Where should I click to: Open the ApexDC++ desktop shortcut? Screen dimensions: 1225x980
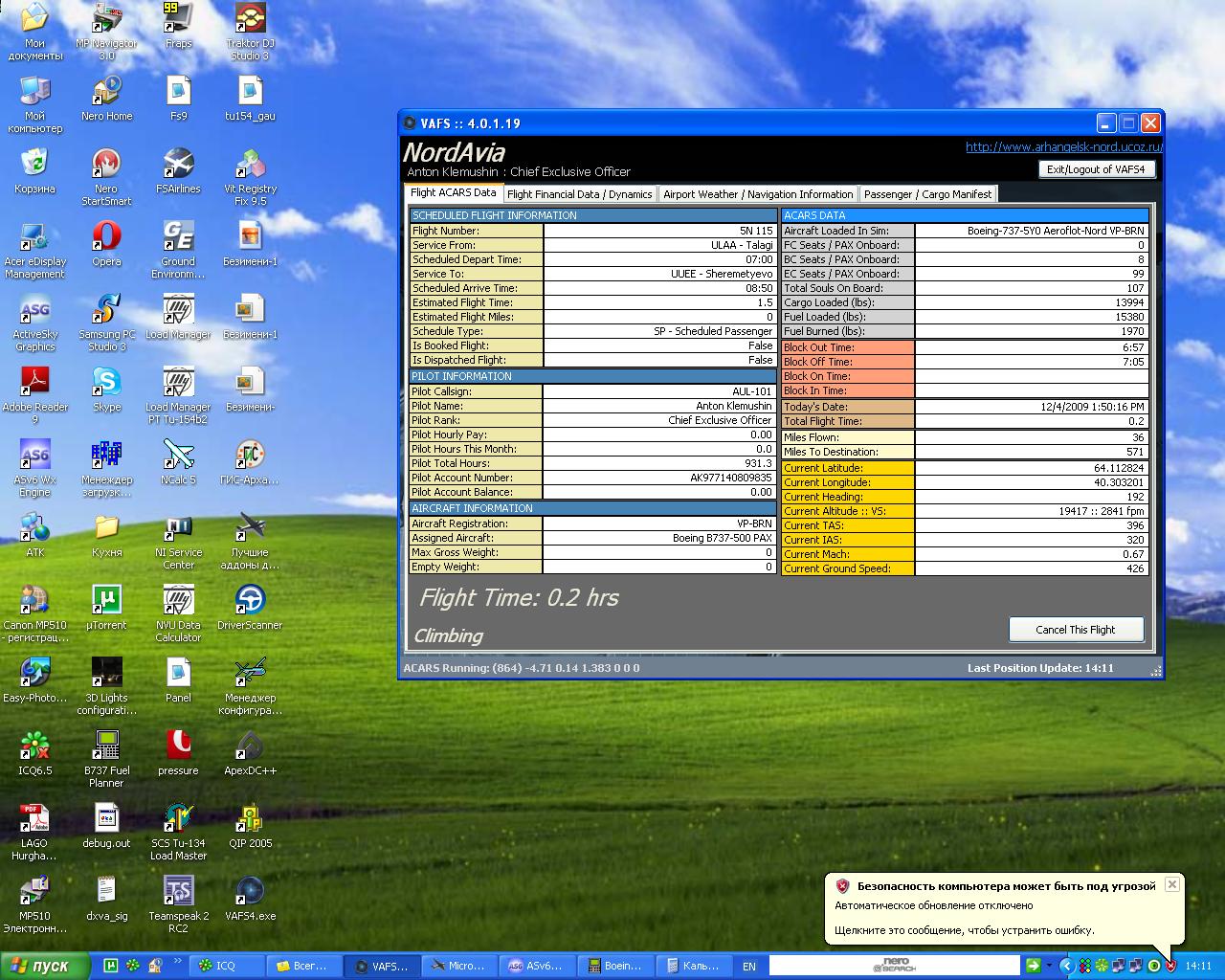(250, 753)
